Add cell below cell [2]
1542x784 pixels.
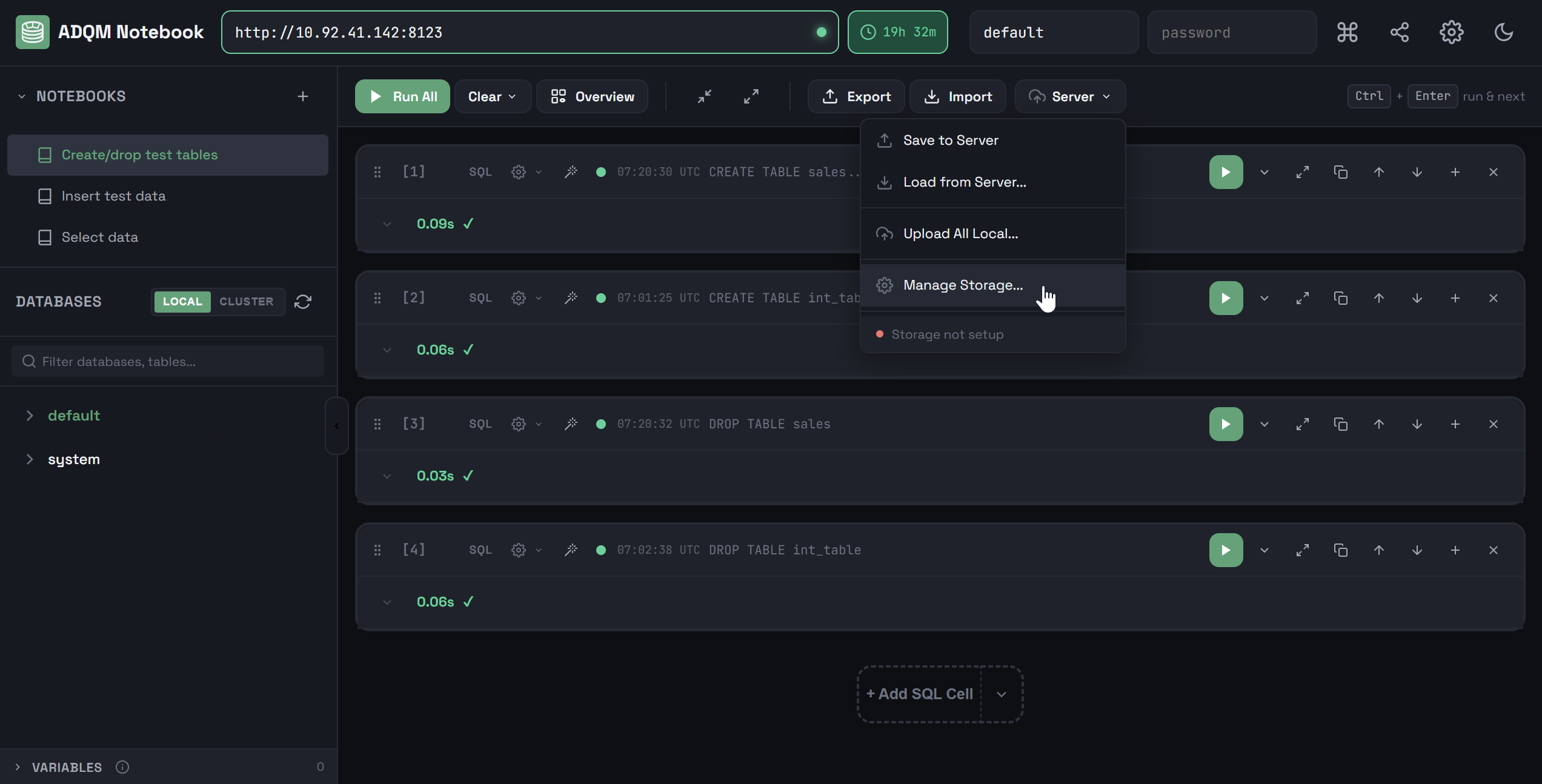tap(1455, 298)
